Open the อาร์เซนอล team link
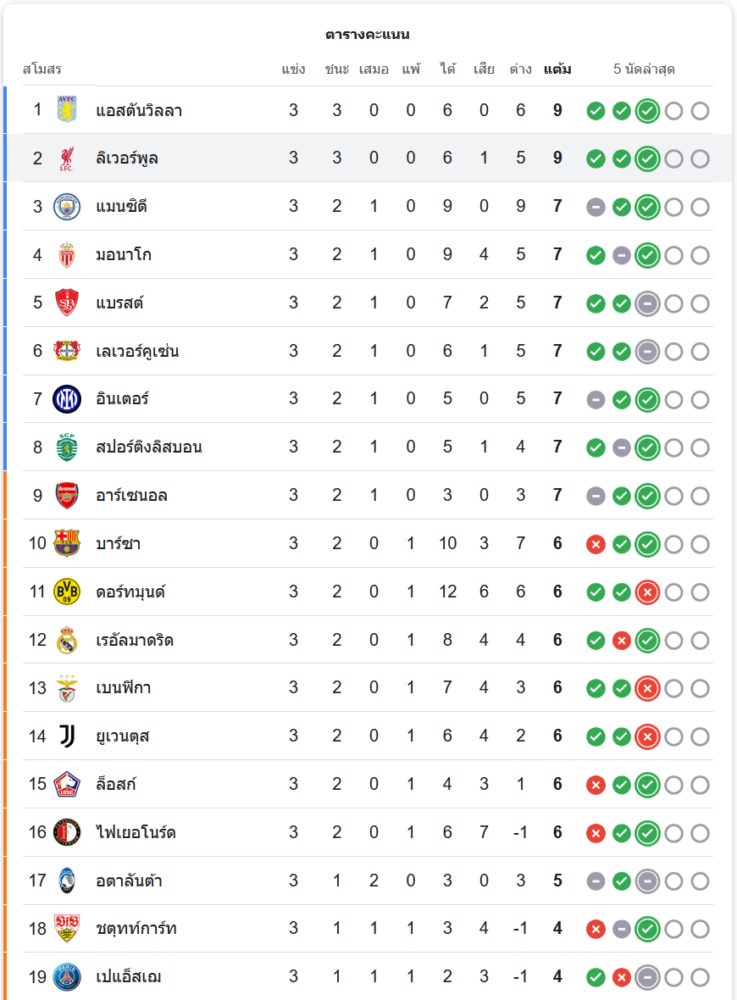 [x=131, y=495]
